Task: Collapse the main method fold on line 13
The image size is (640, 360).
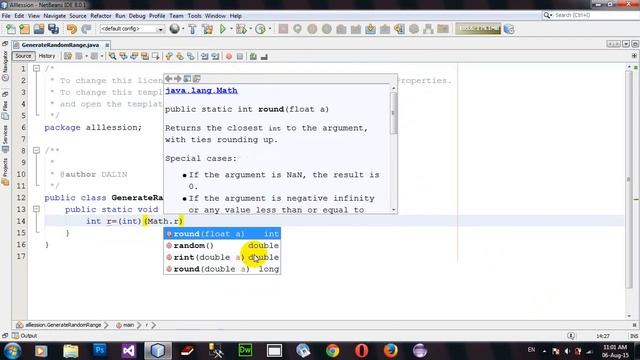Action: pos(36,209)
